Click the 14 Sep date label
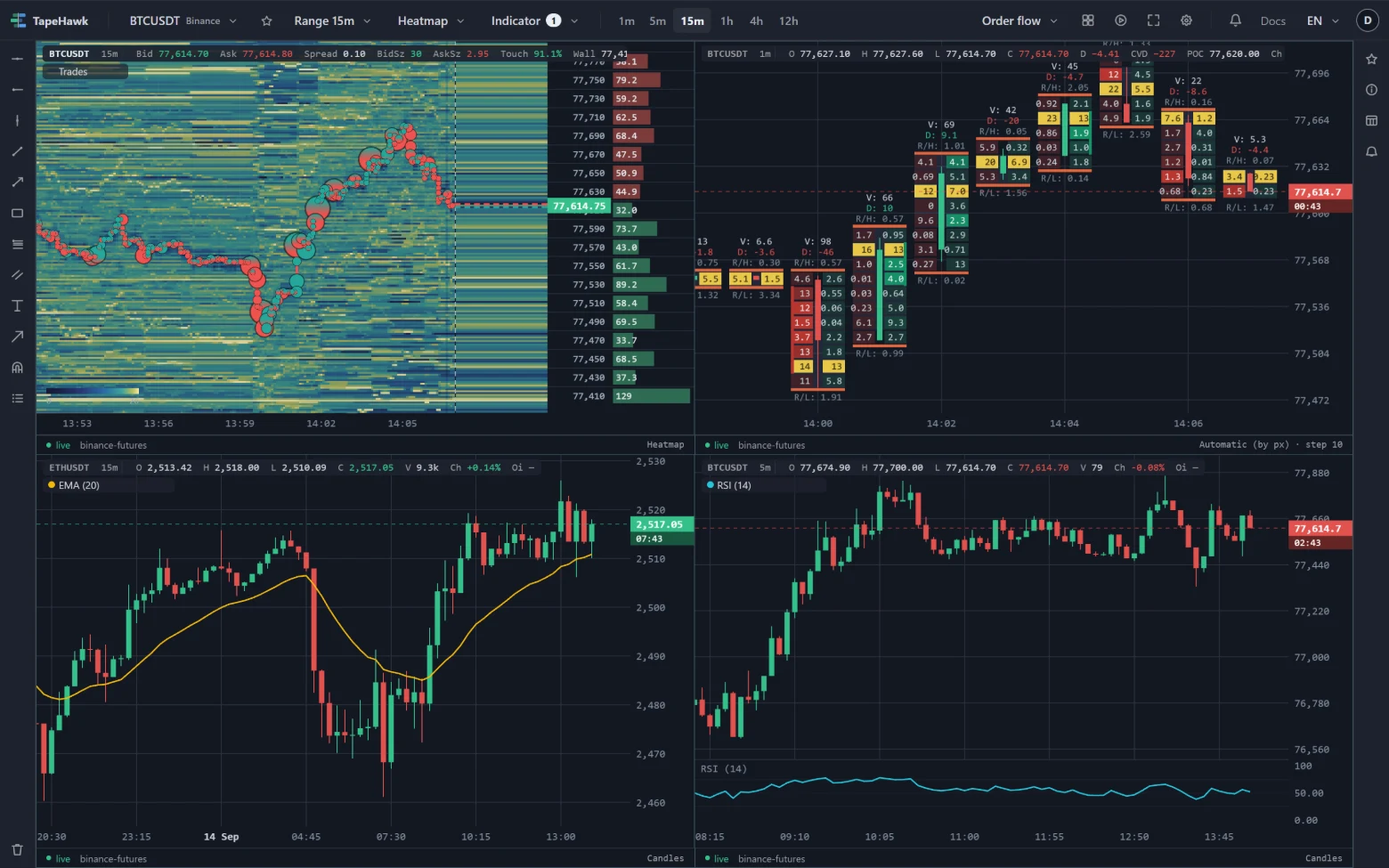The width and height of the screenshot is (1389, 868). pos(221,837)
